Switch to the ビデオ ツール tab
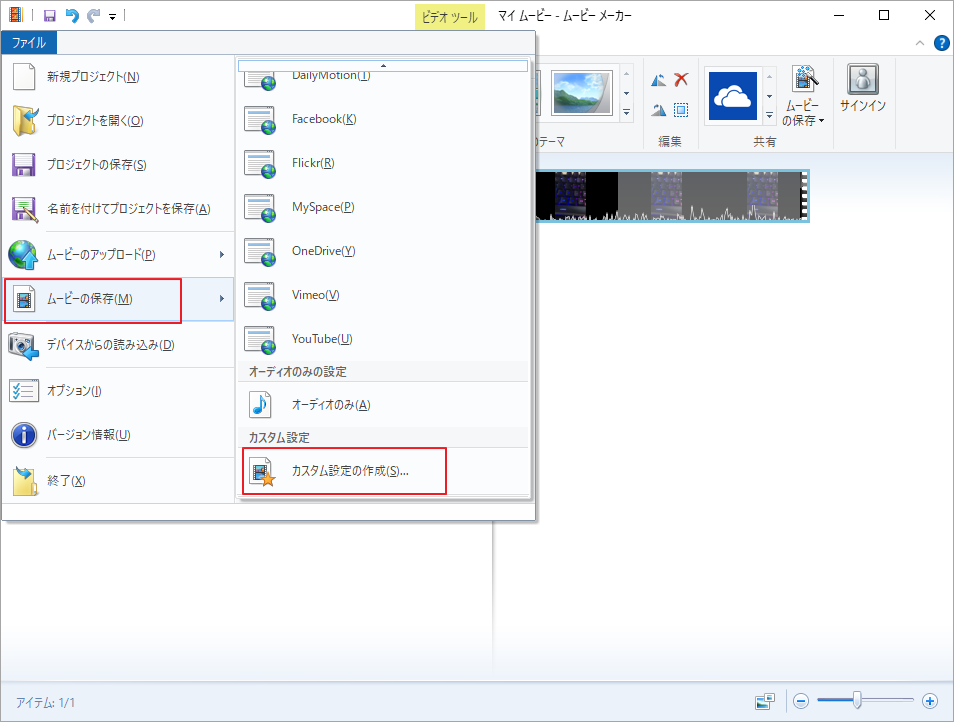The image size is (954, 722). point(450,16)
